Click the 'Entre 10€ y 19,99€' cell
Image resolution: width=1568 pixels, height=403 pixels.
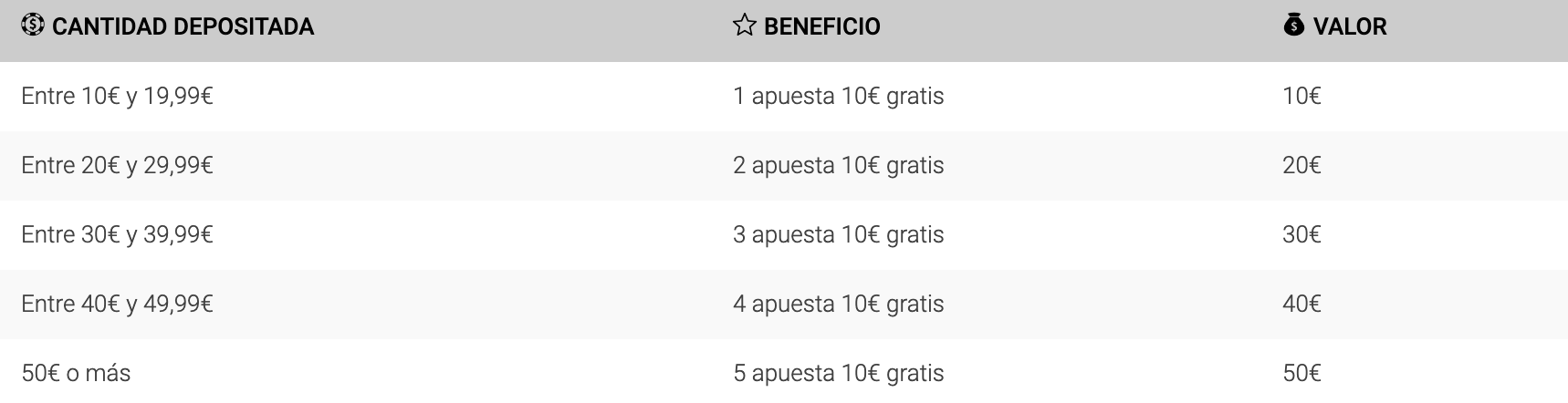117,97
